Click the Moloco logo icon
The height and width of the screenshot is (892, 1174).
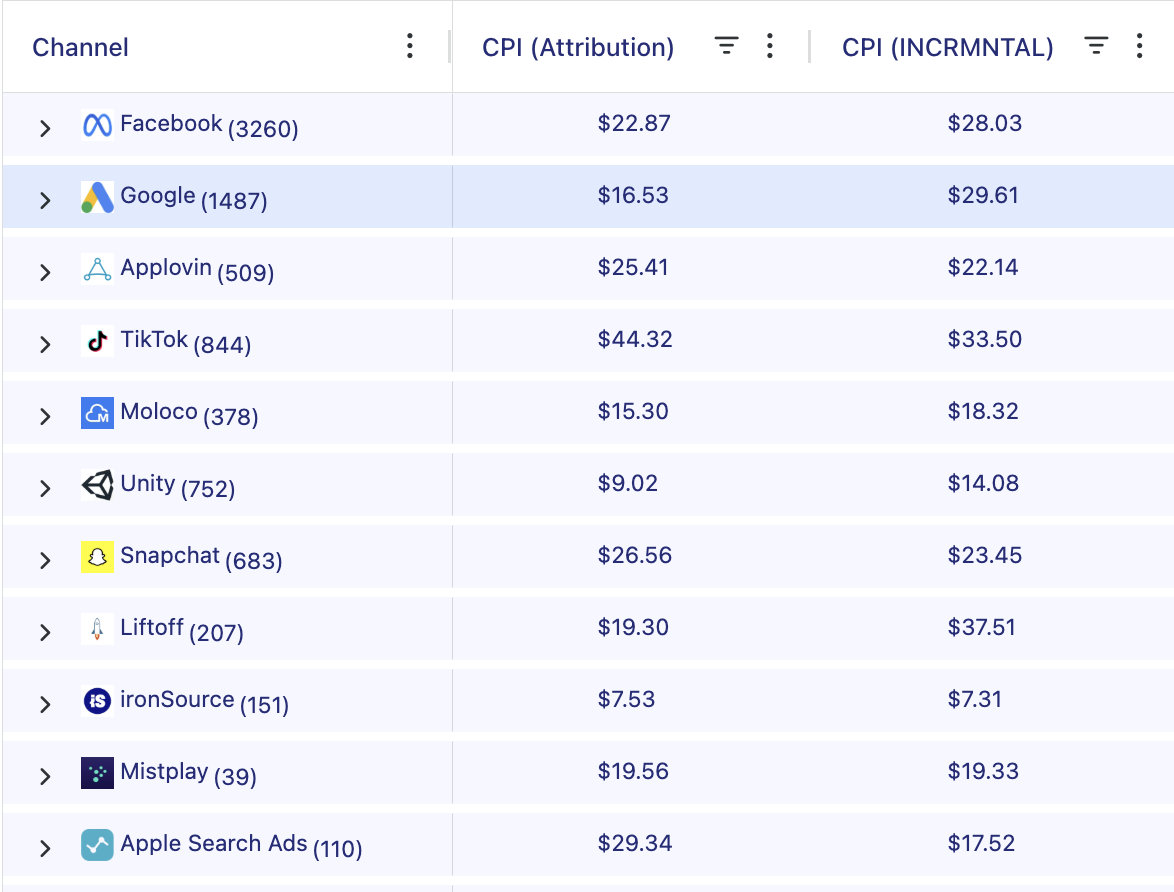(97, 413)
